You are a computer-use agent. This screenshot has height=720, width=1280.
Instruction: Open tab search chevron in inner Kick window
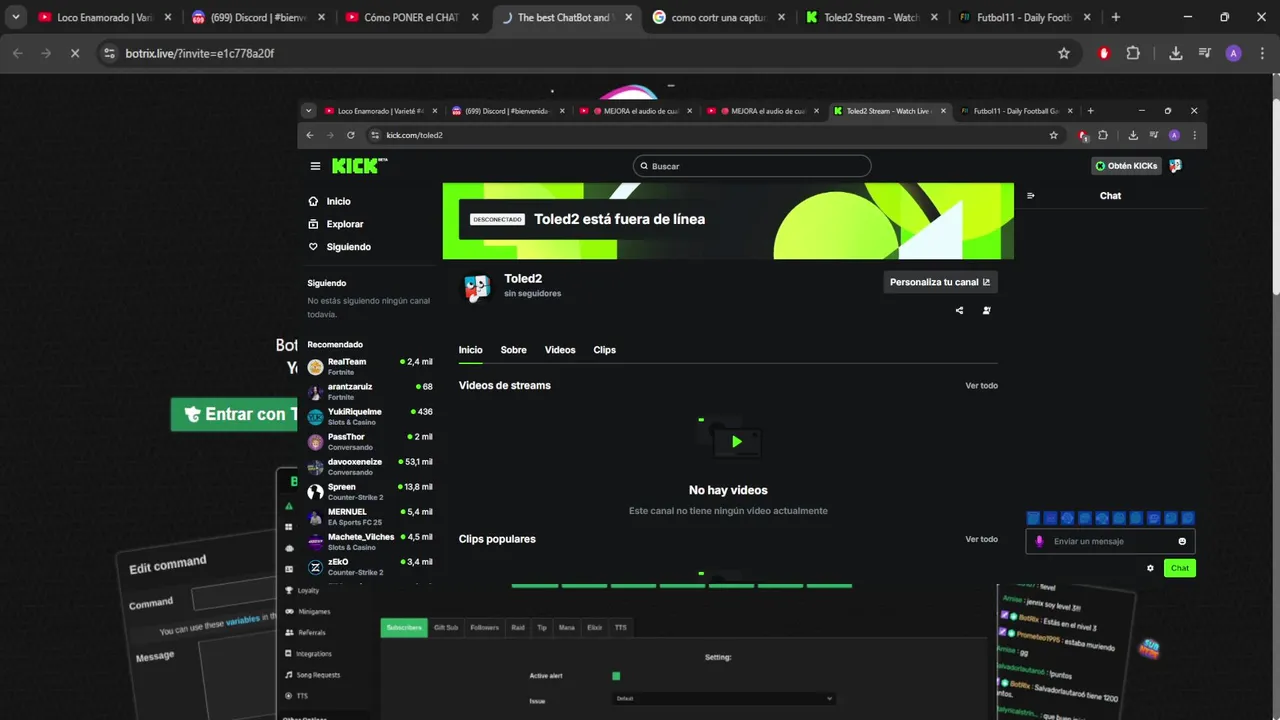click(x=308, y=111)
